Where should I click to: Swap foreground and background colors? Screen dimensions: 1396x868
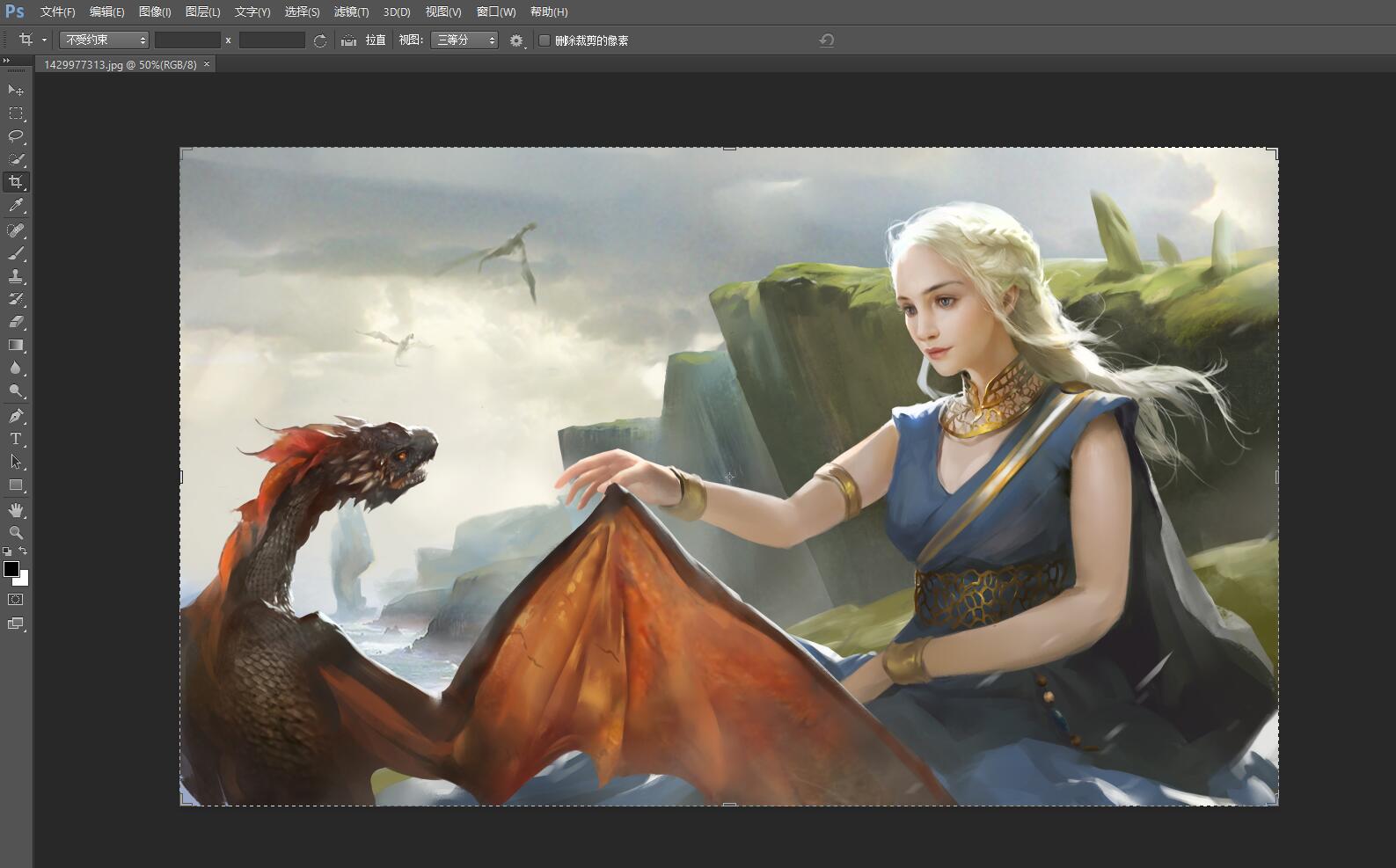click(x=23, y=551)
